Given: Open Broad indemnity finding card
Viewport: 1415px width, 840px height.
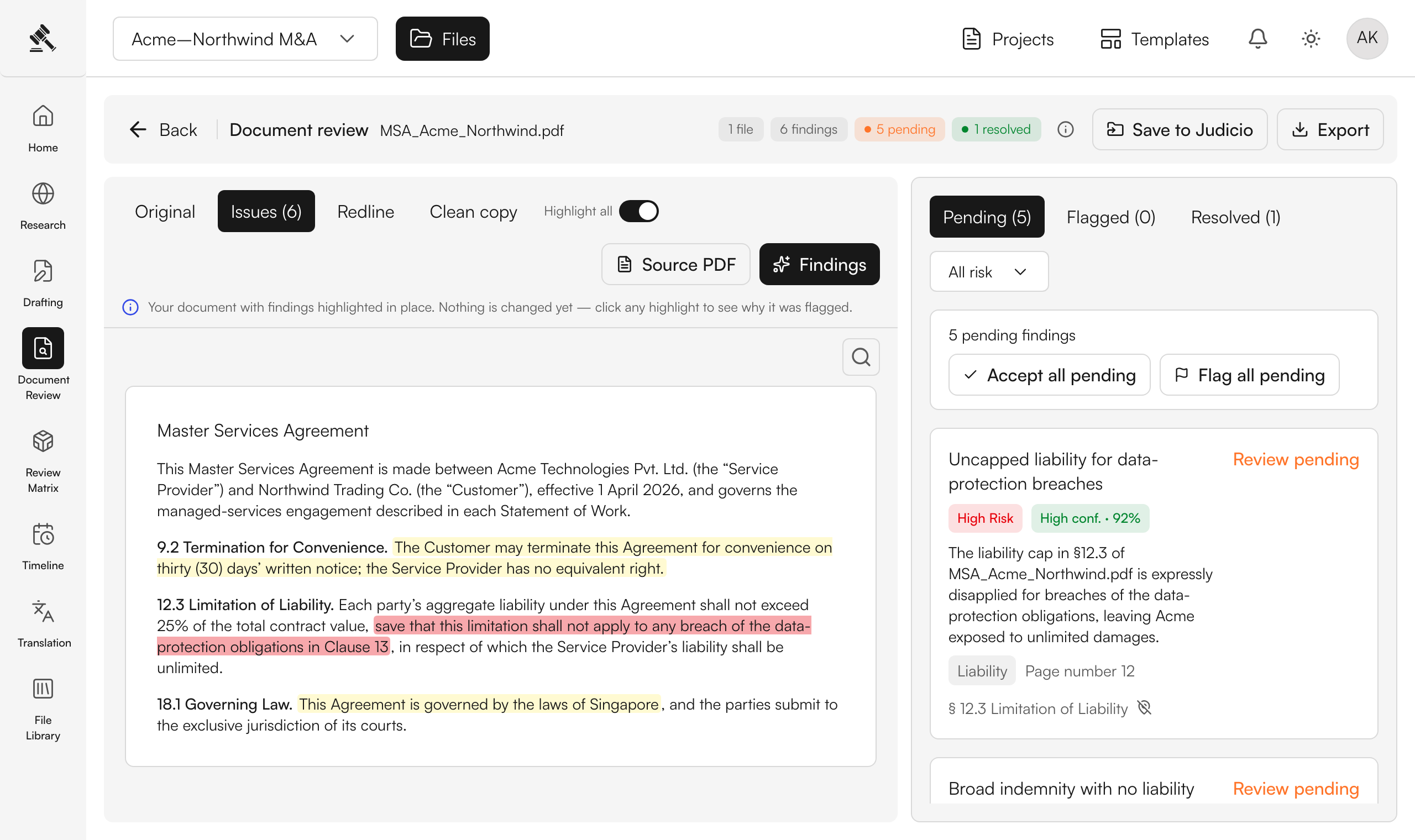Looking at the screenshot, I should tap(1154, 780).
